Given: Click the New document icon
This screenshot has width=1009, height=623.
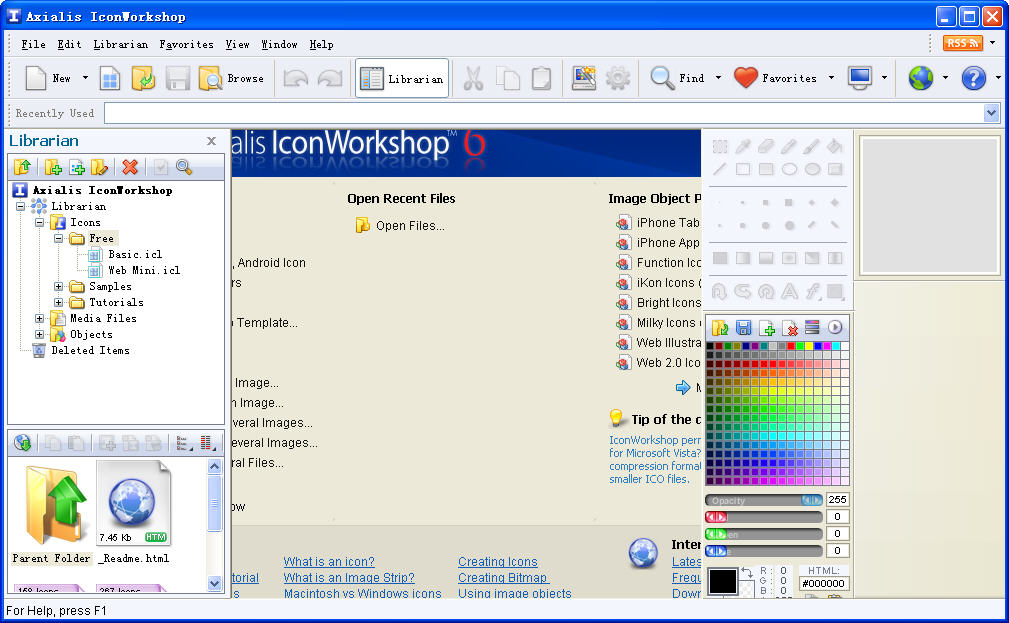Looking at the screenshot, I should [36, 78].
